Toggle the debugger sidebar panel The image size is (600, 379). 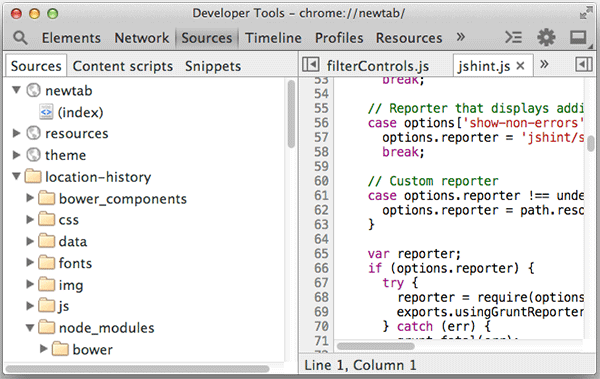[584, 64]
